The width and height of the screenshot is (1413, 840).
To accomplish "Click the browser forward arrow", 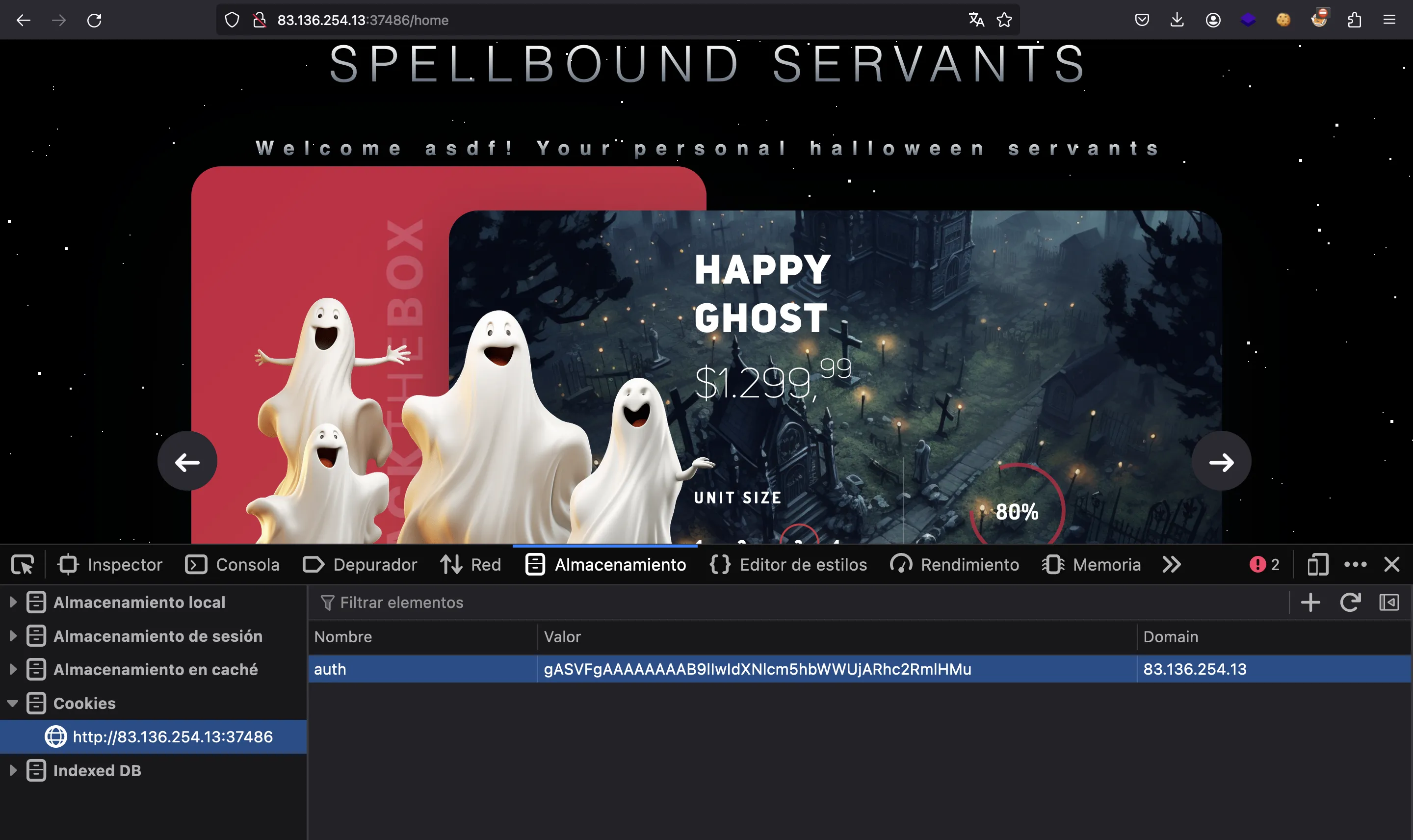I will (59, 21).
